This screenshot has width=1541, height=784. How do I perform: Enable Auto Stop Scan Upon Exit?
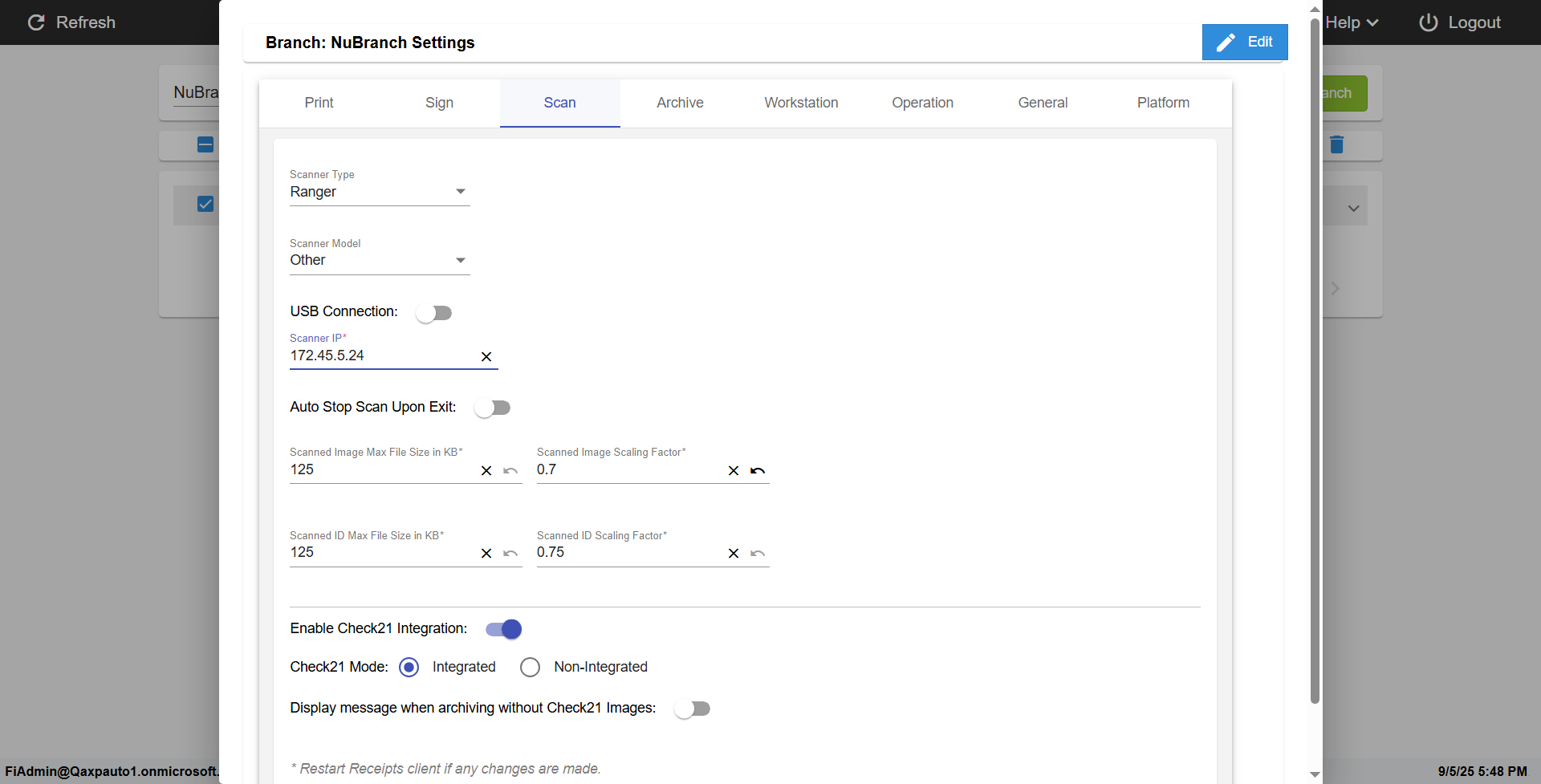click(492, 408)
